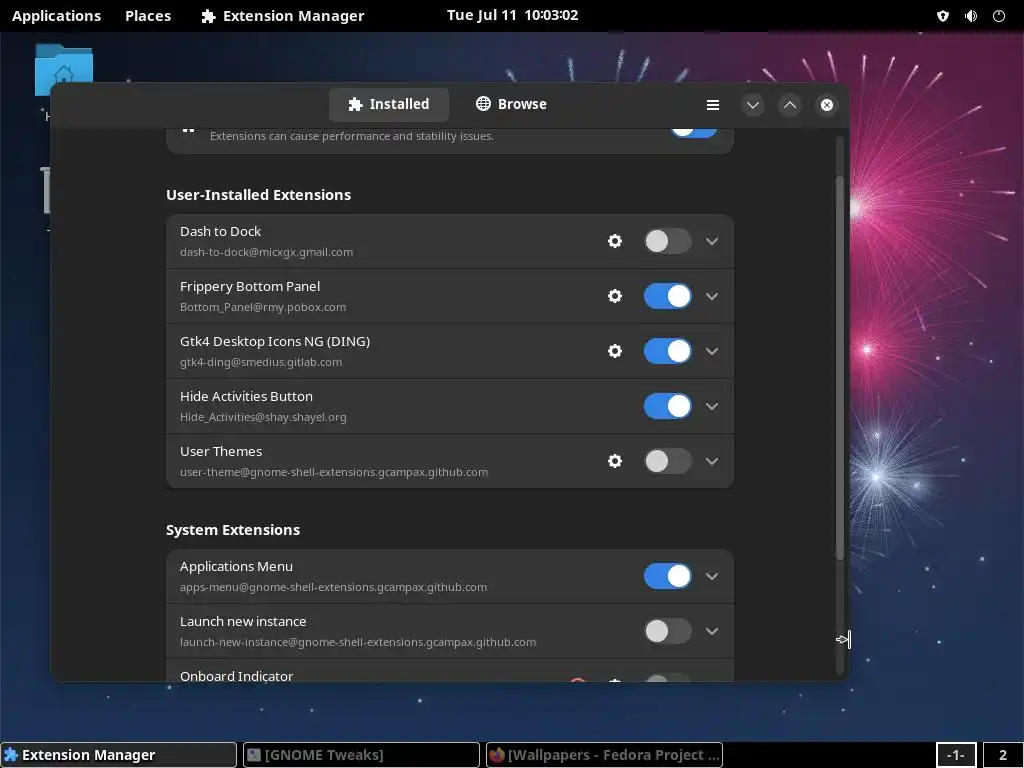Open settings gear for Dash to Dock
This screenshot has width=1024, height=768.
(x=615, y=241)
